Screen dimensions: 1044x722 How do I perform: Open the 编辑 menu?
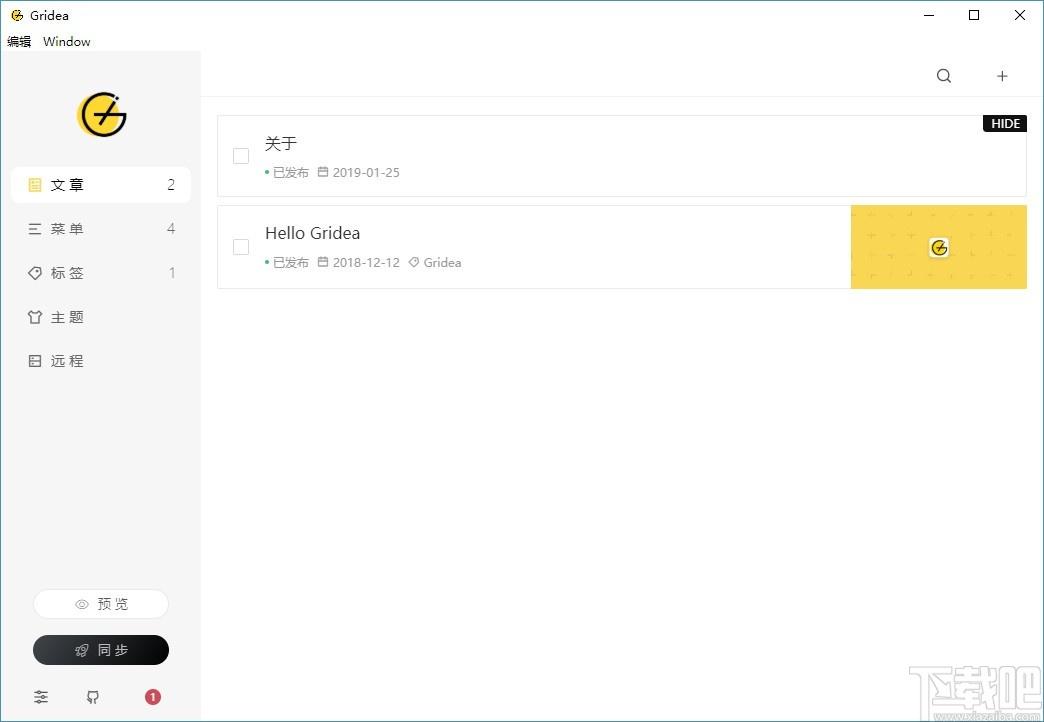(19, 41)
